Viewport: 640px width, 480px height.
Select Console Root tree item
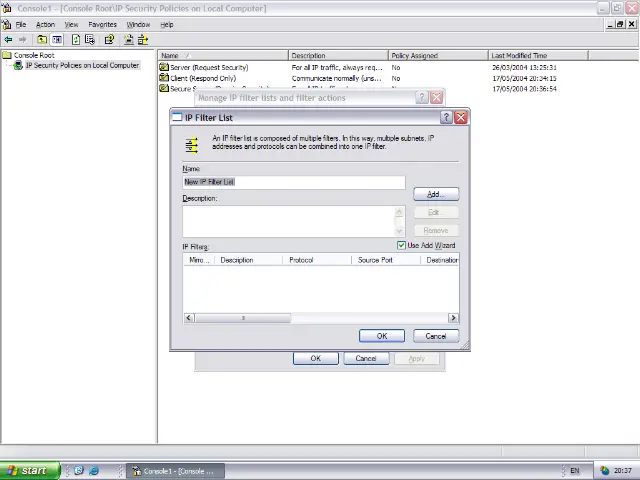click(34, 55)
